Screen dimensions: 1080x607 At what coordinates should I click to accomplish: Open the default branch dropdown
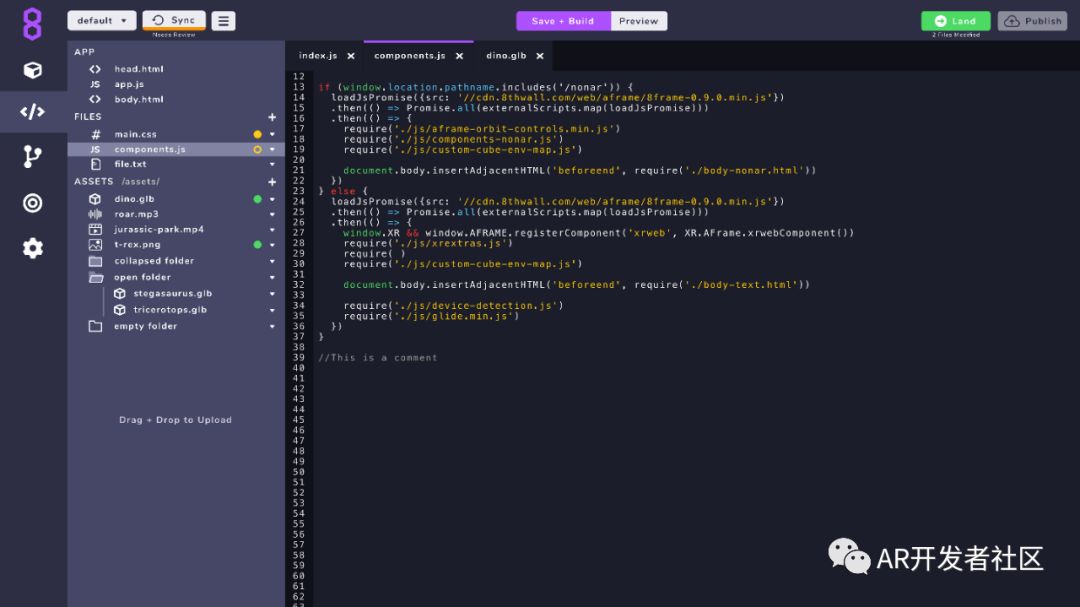pyautogui.click(x=102, y=21)
